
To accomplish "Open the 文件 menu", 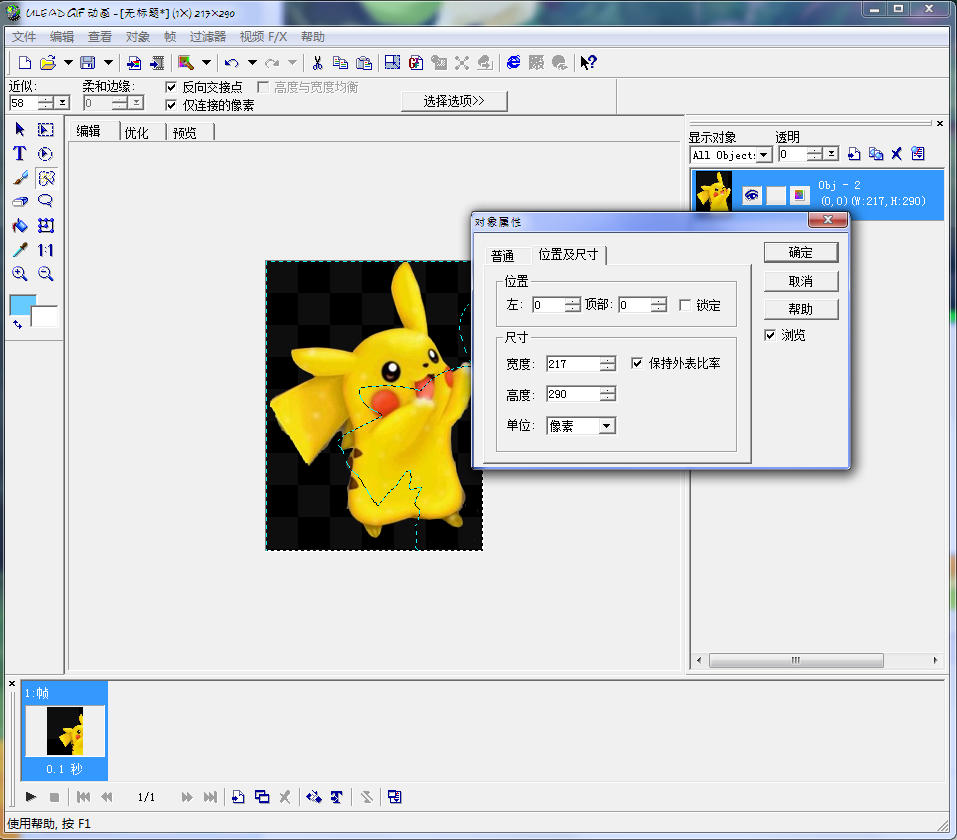I will point(24,37).
